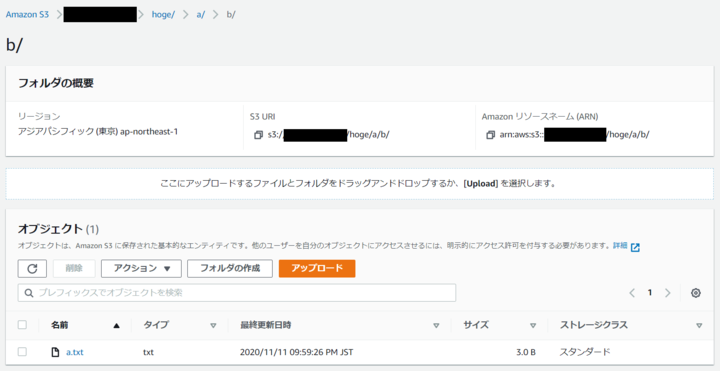Click the 3.0 B size cell
This screenshot has height=371, width=720.
coord(525,353)
